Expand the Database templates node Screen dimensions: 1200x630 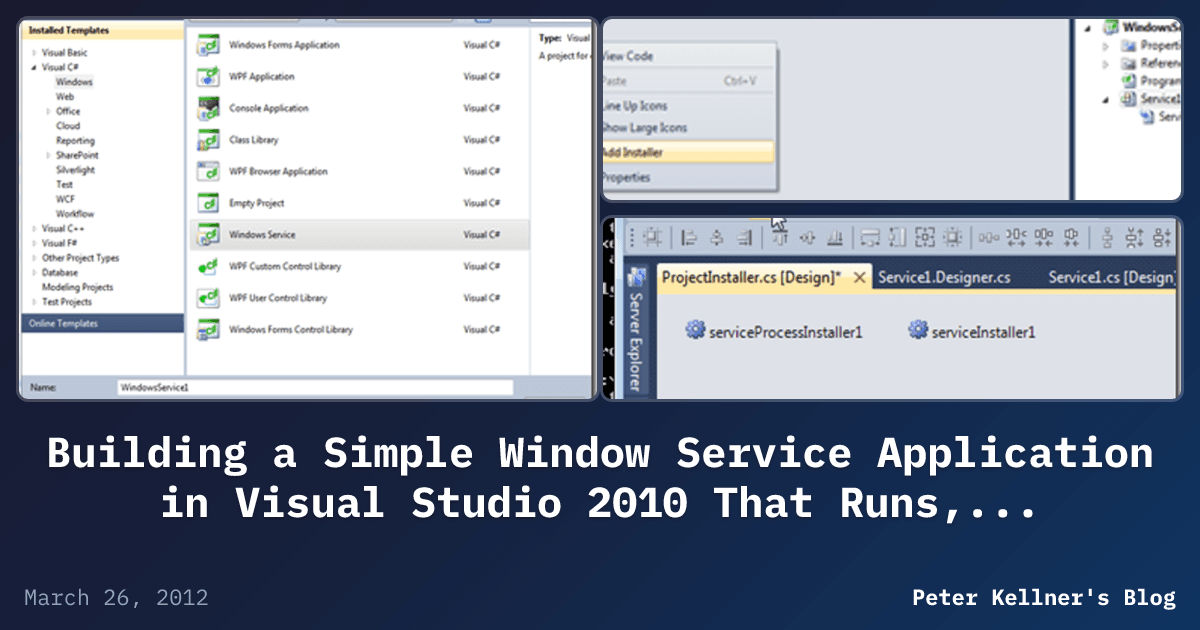click(x=34, y=273)
